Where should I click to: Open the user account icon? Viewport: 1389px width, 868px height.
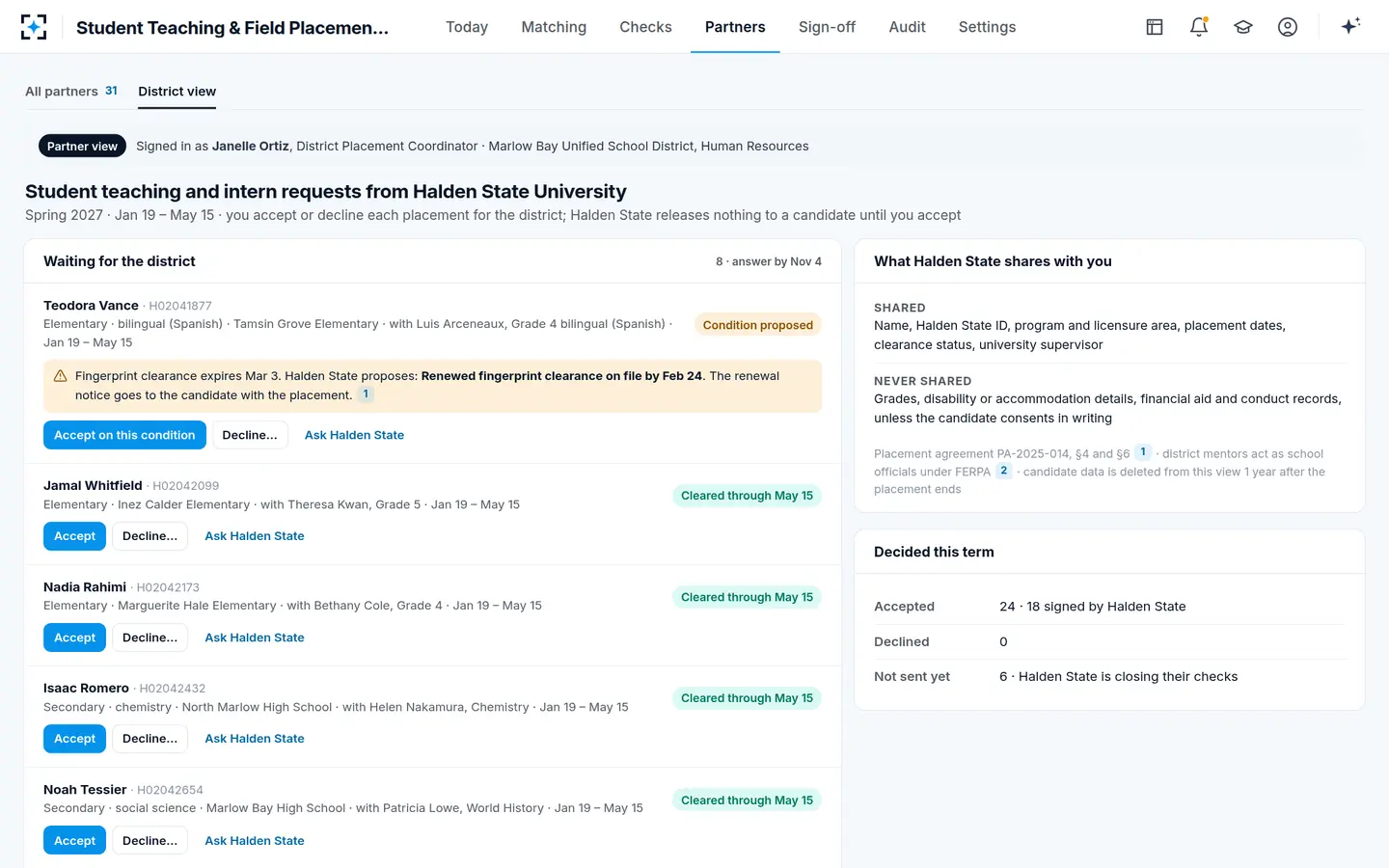[1288, 27]
